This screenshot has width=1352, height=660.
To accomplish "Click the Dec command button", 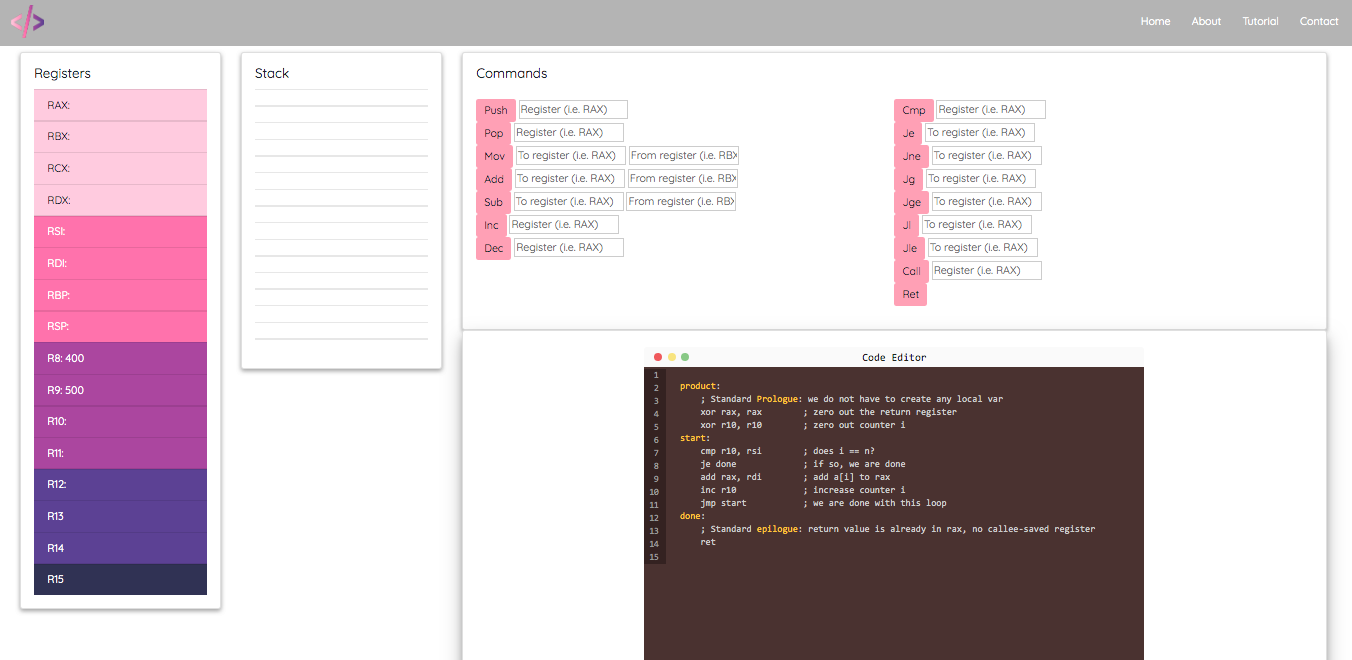I will point(494,248).
